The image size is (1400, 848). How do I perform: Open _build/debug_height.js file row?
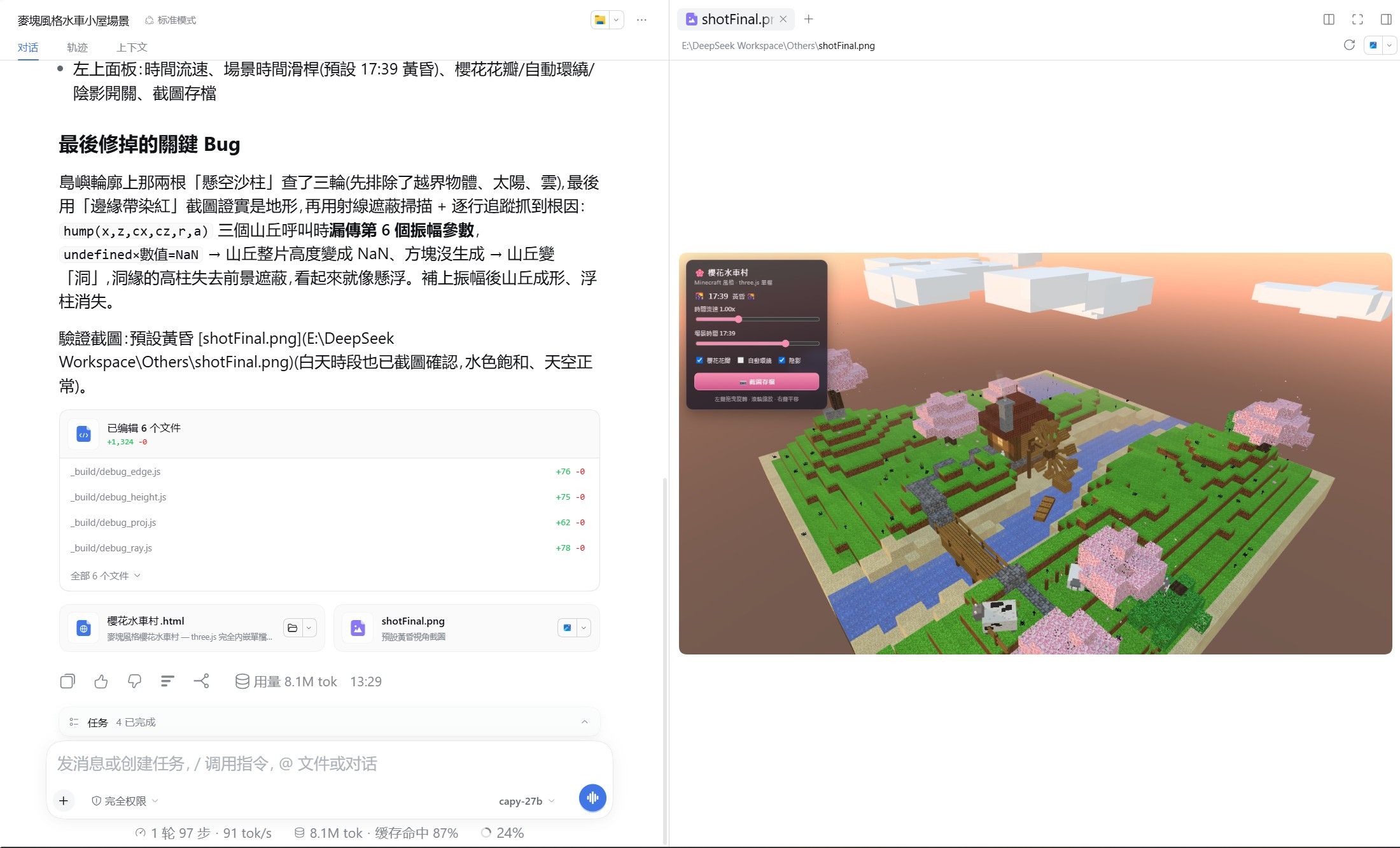[329, 497]
